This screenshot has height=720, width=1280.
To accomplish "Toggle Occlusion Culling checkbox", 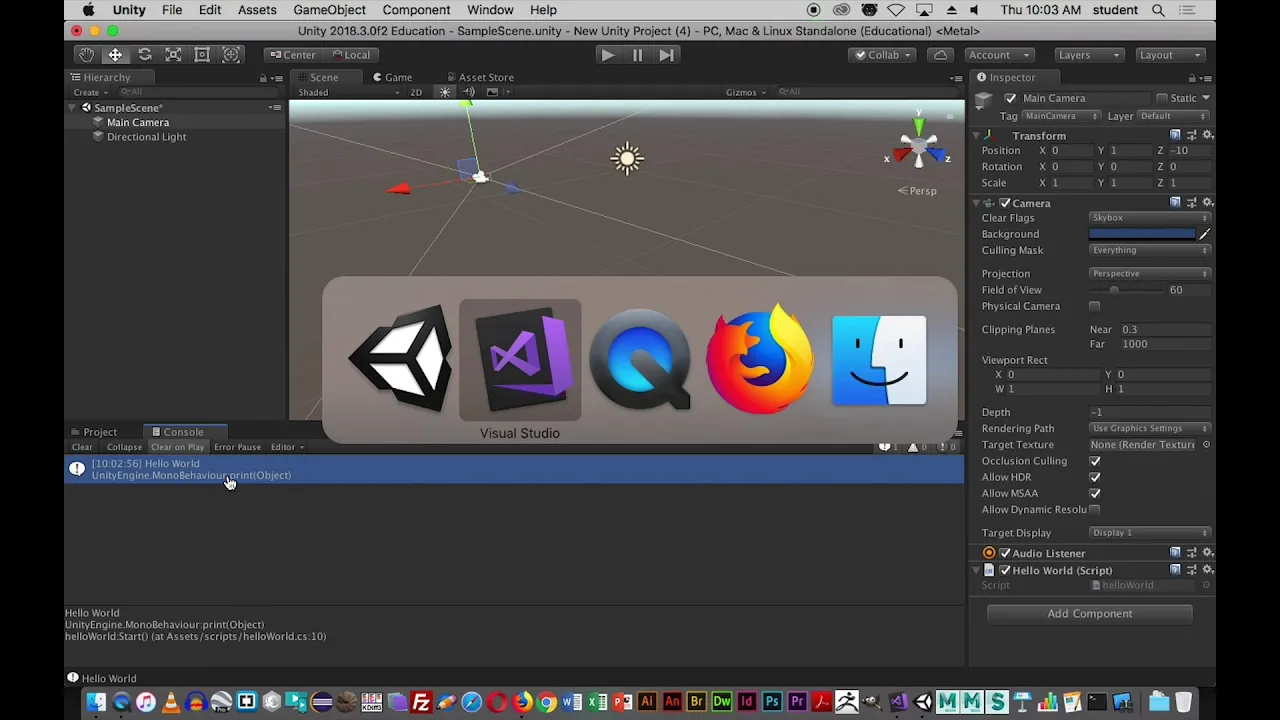I will [x=1095, y=461].
